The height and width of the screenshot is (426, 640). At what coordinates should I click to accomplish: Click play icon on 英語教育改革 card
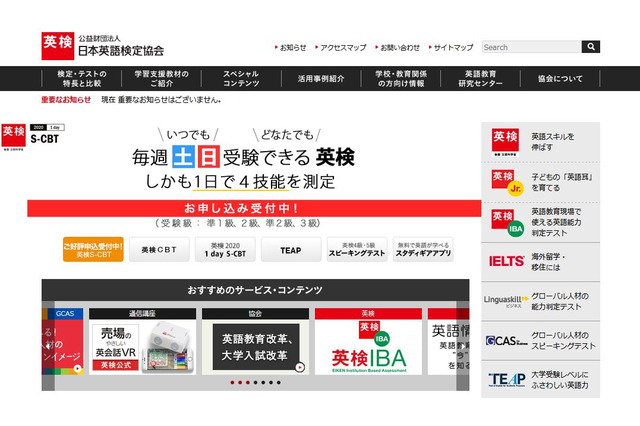[x=300, y=367]
